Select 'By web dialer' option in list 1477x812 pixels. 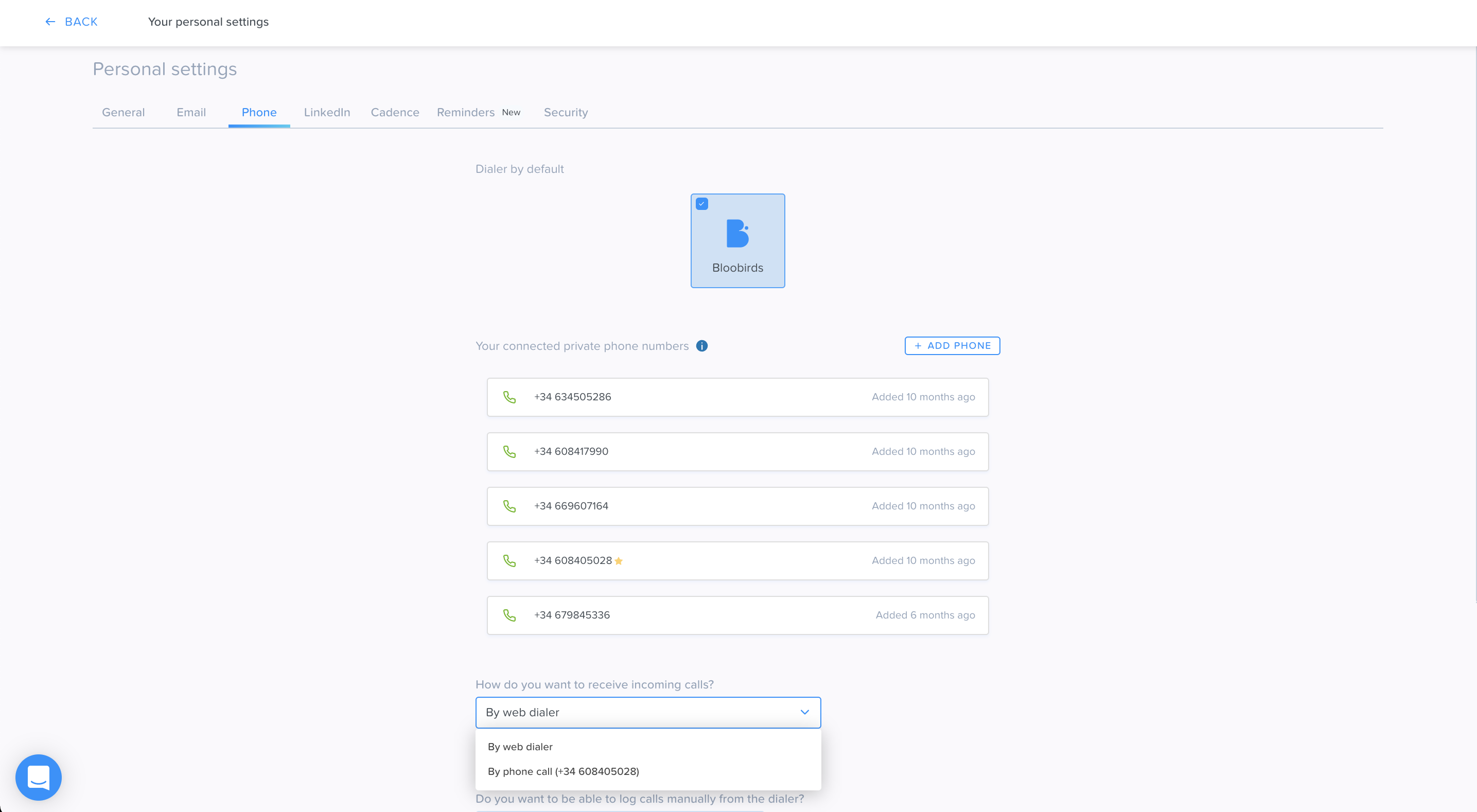point(648,747)
